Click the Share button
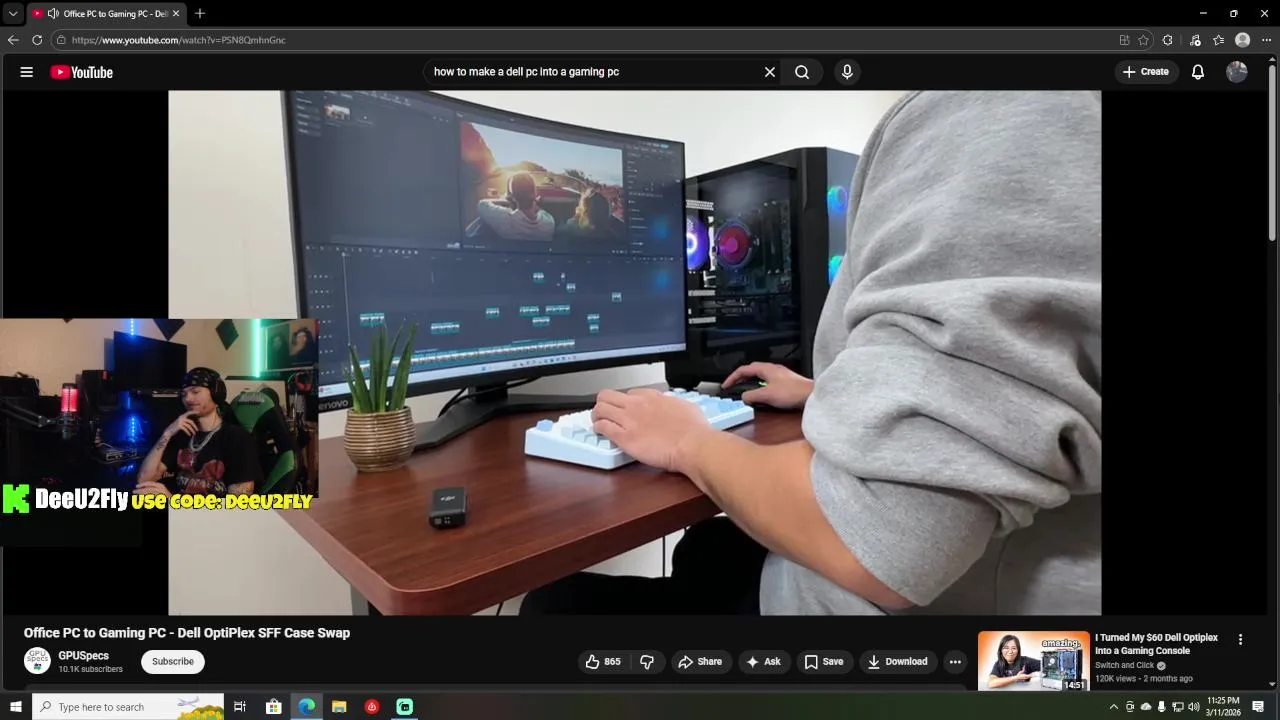This screenshot has height=720, width=1280. click(699, 662)
